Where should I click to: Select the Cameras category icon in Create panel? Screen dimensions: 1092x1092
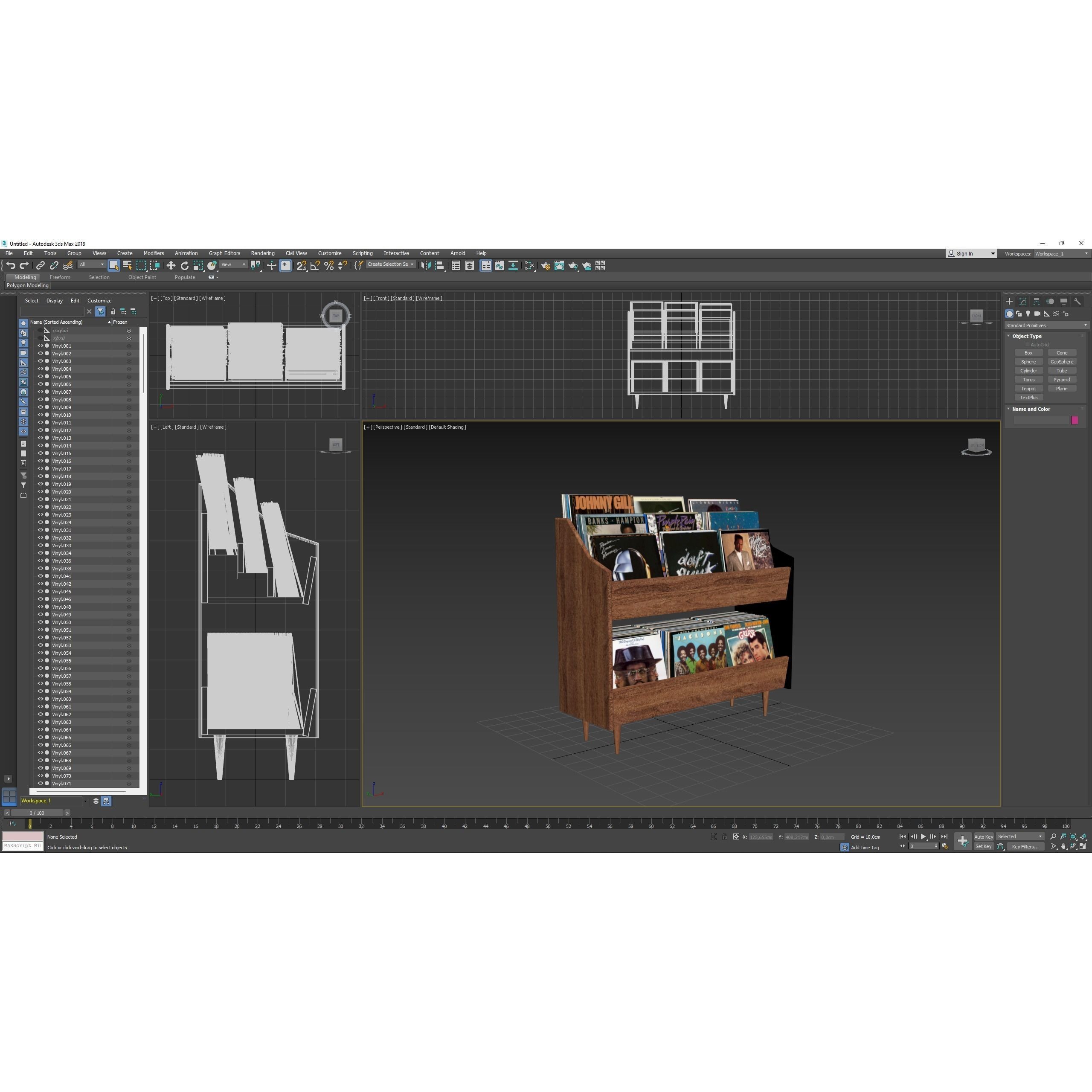[x=1038, y=314]
